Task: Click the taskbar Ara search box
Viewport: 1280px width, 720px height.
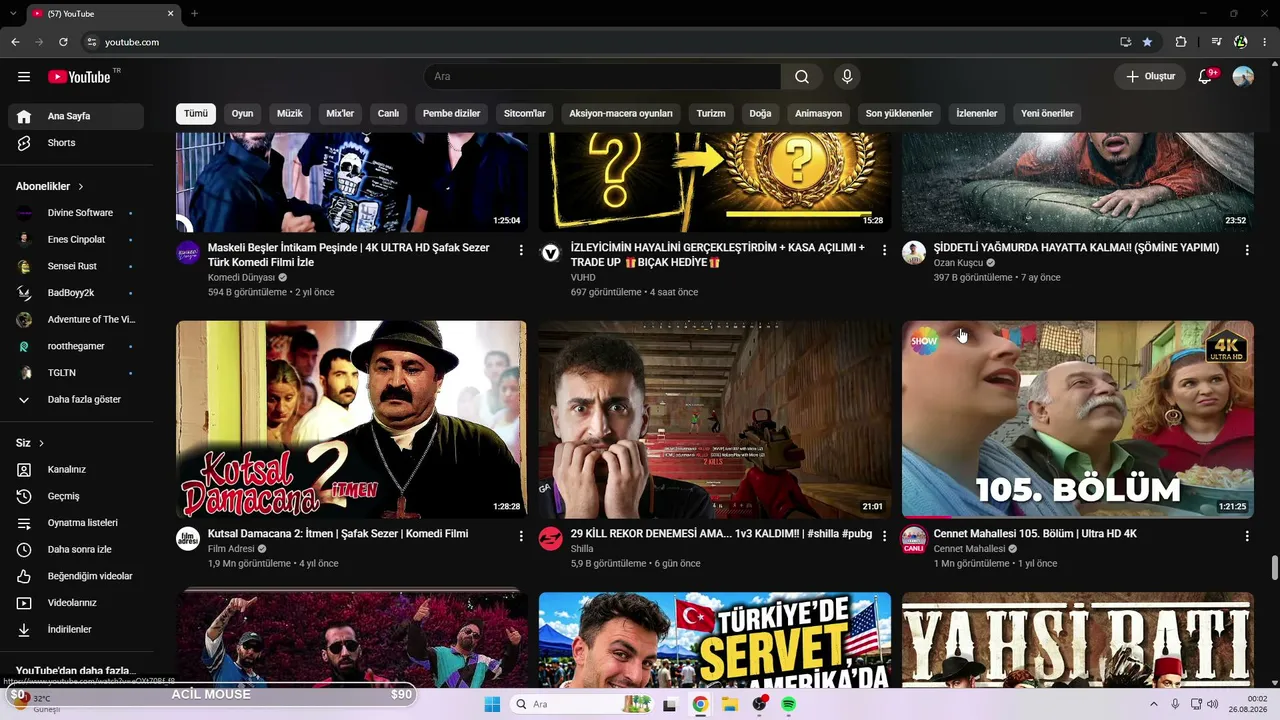Action: point(581,704)
